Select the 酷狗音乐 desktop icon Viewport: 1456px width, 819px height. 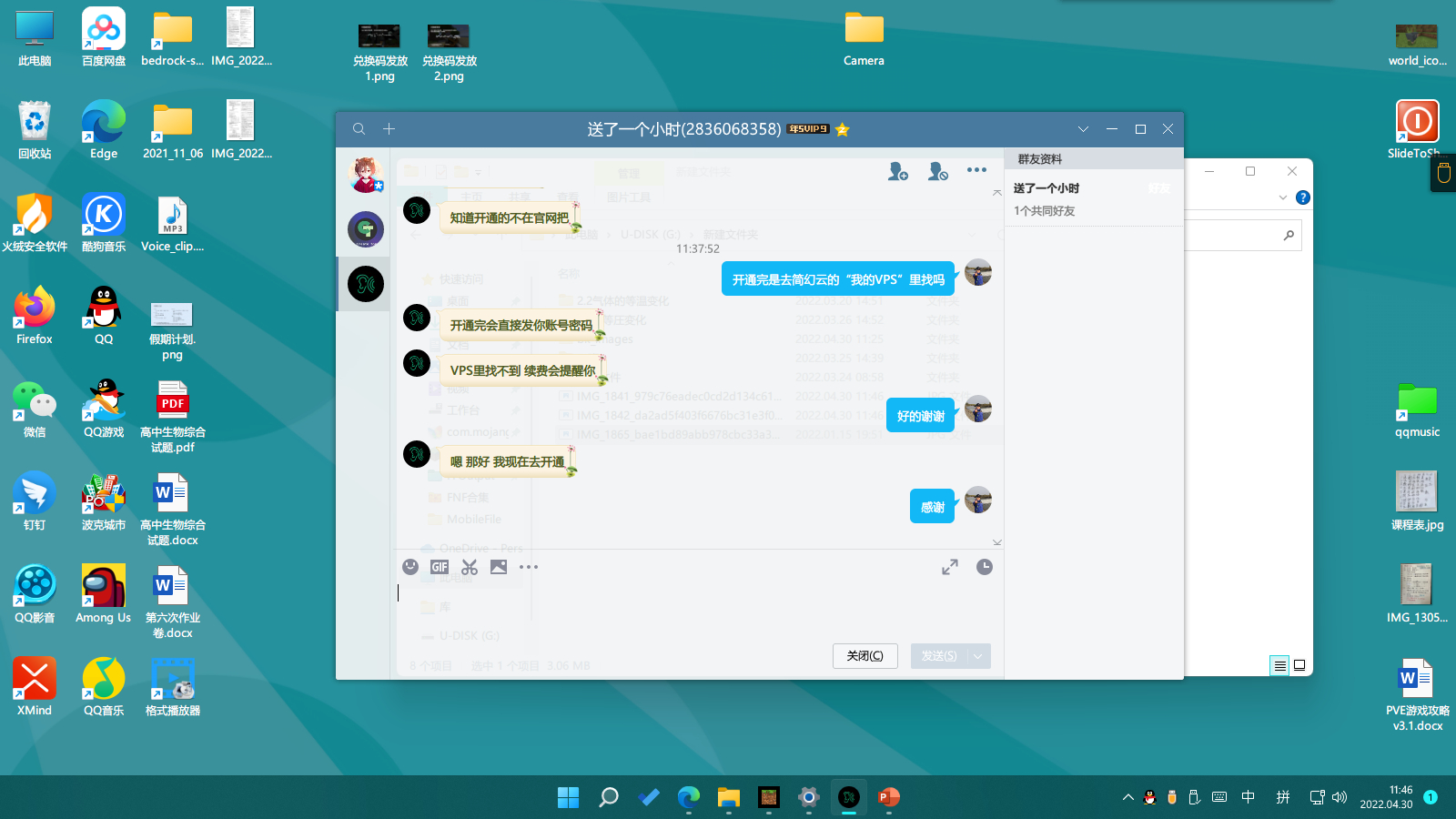(x=104, y=223)
